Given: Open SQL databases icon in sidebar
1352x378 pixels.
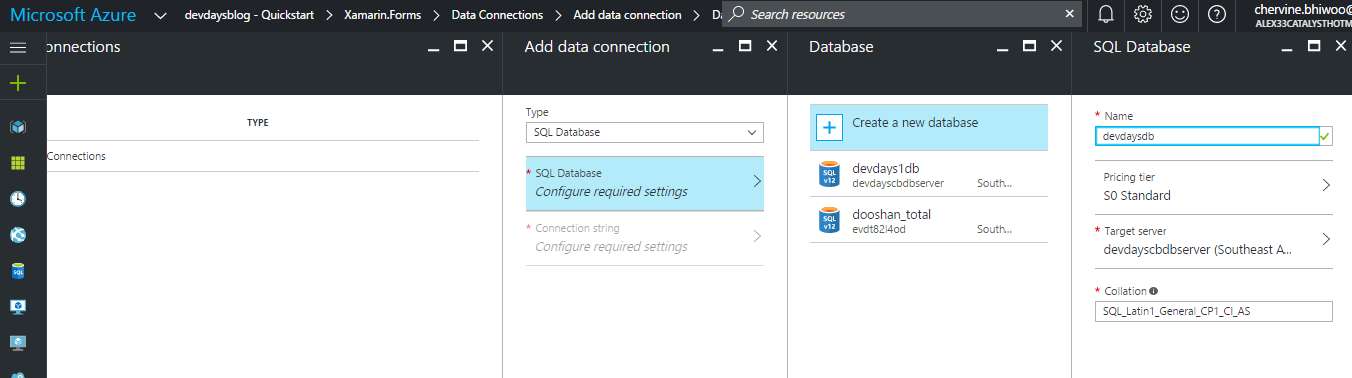Looking at the screenshot, I should click(x=17, y=271).
